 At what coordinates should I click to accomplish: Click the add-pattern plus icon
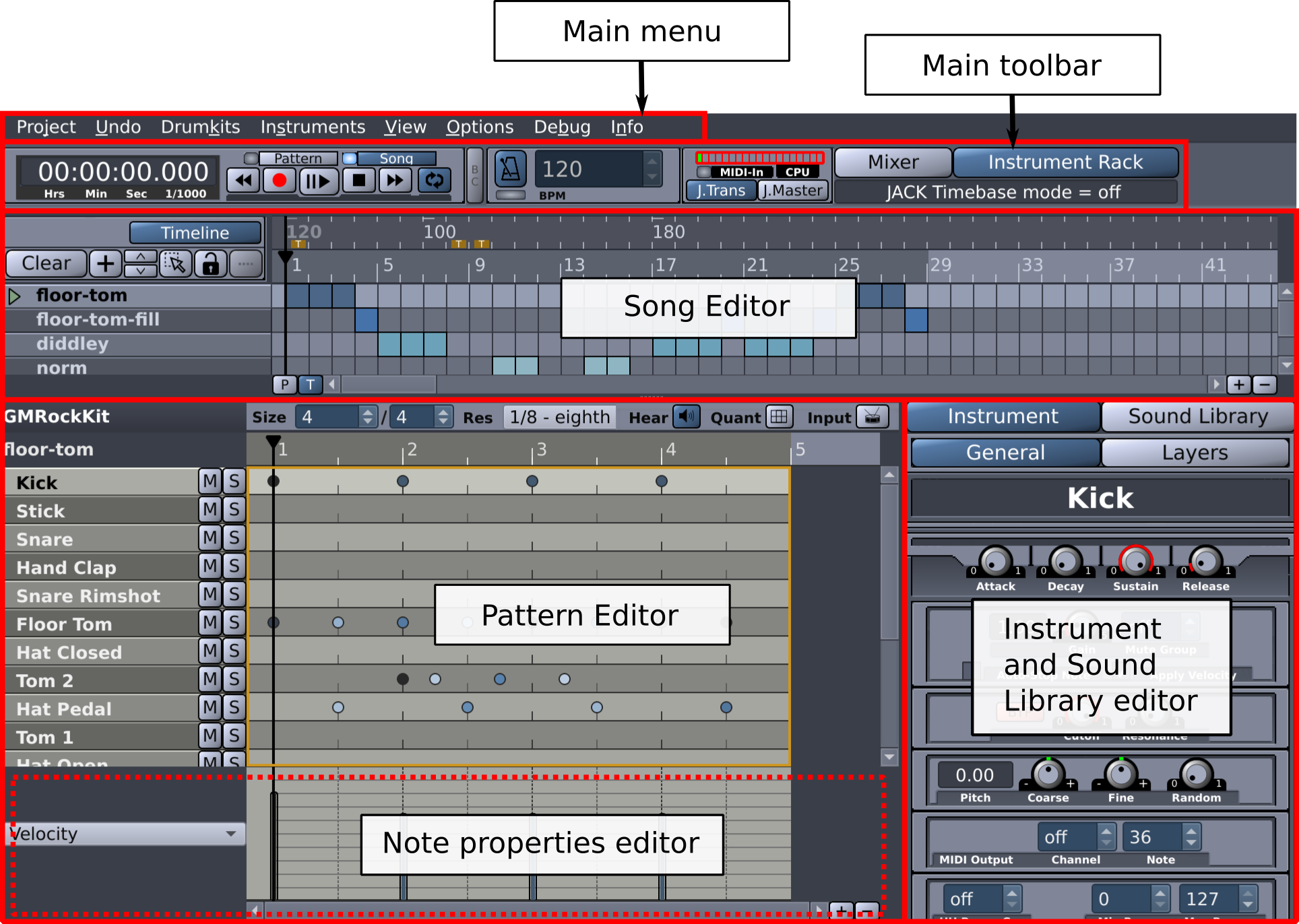pos(105,263)
